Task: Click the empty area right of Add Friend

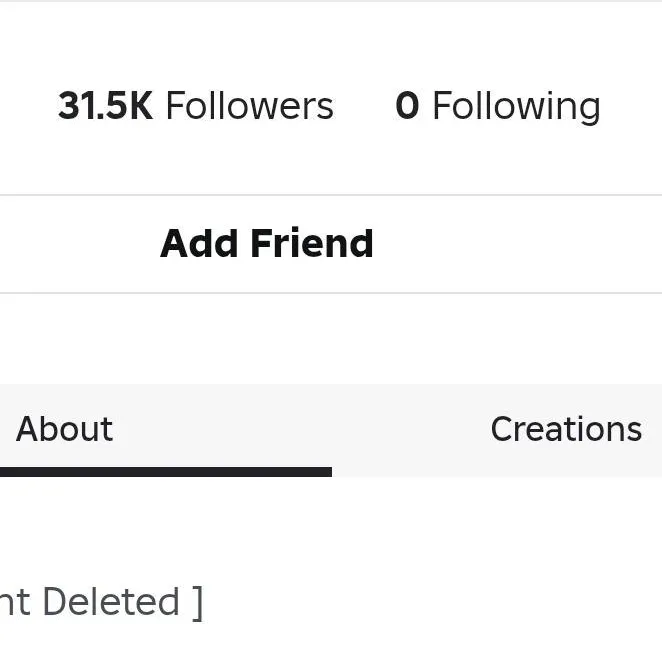Action: (x=520, y=244)
